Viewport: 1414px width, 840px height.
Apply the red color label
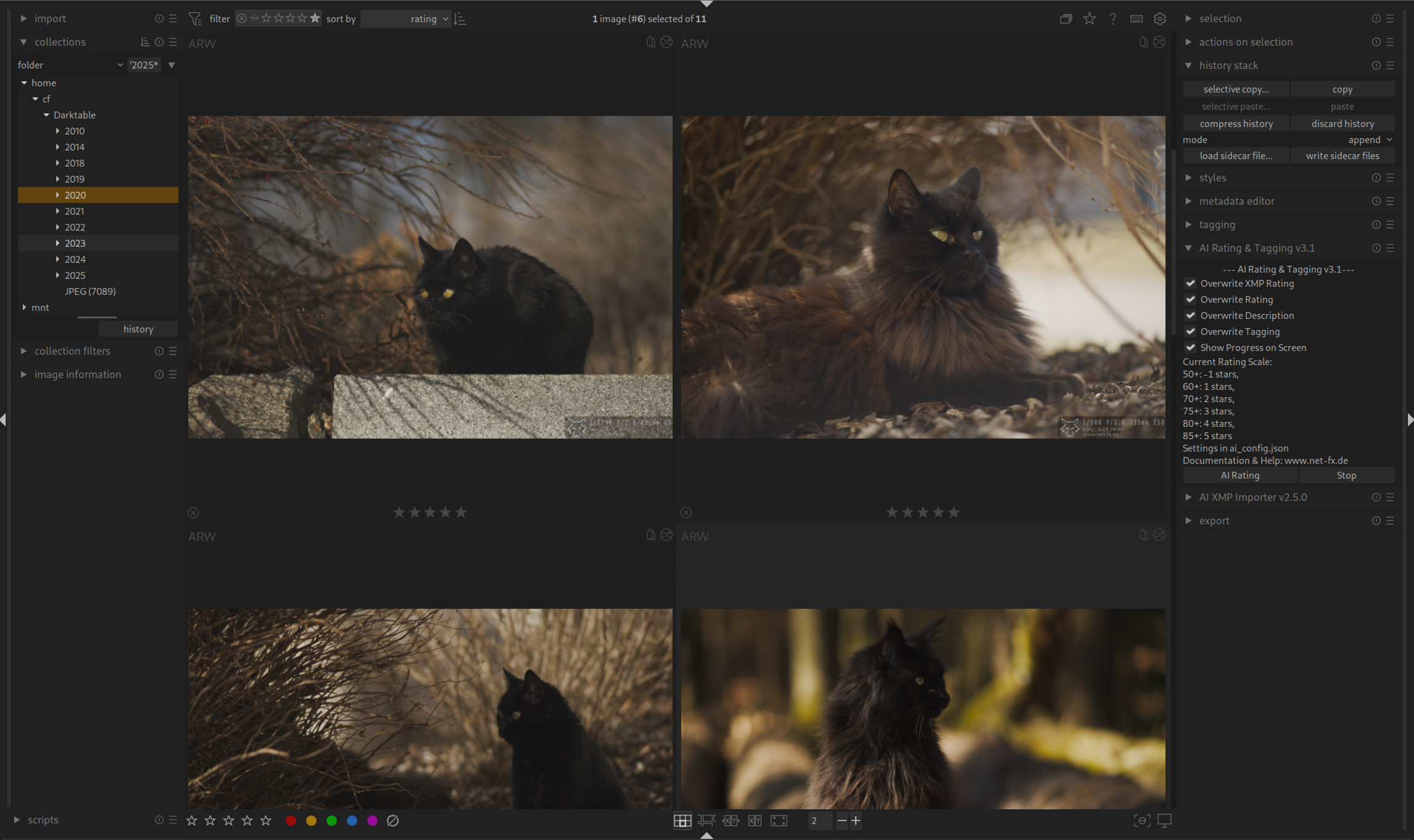[291, 820]
